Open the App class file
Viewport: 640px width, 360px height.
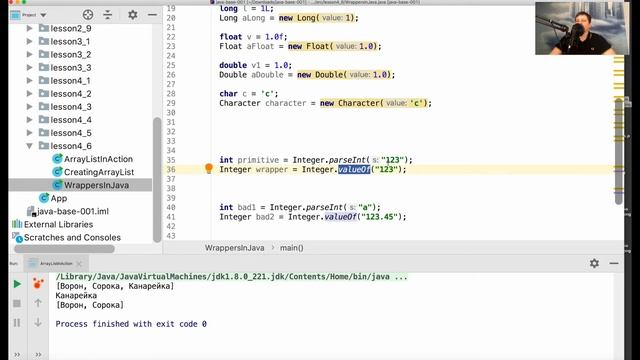59,198
